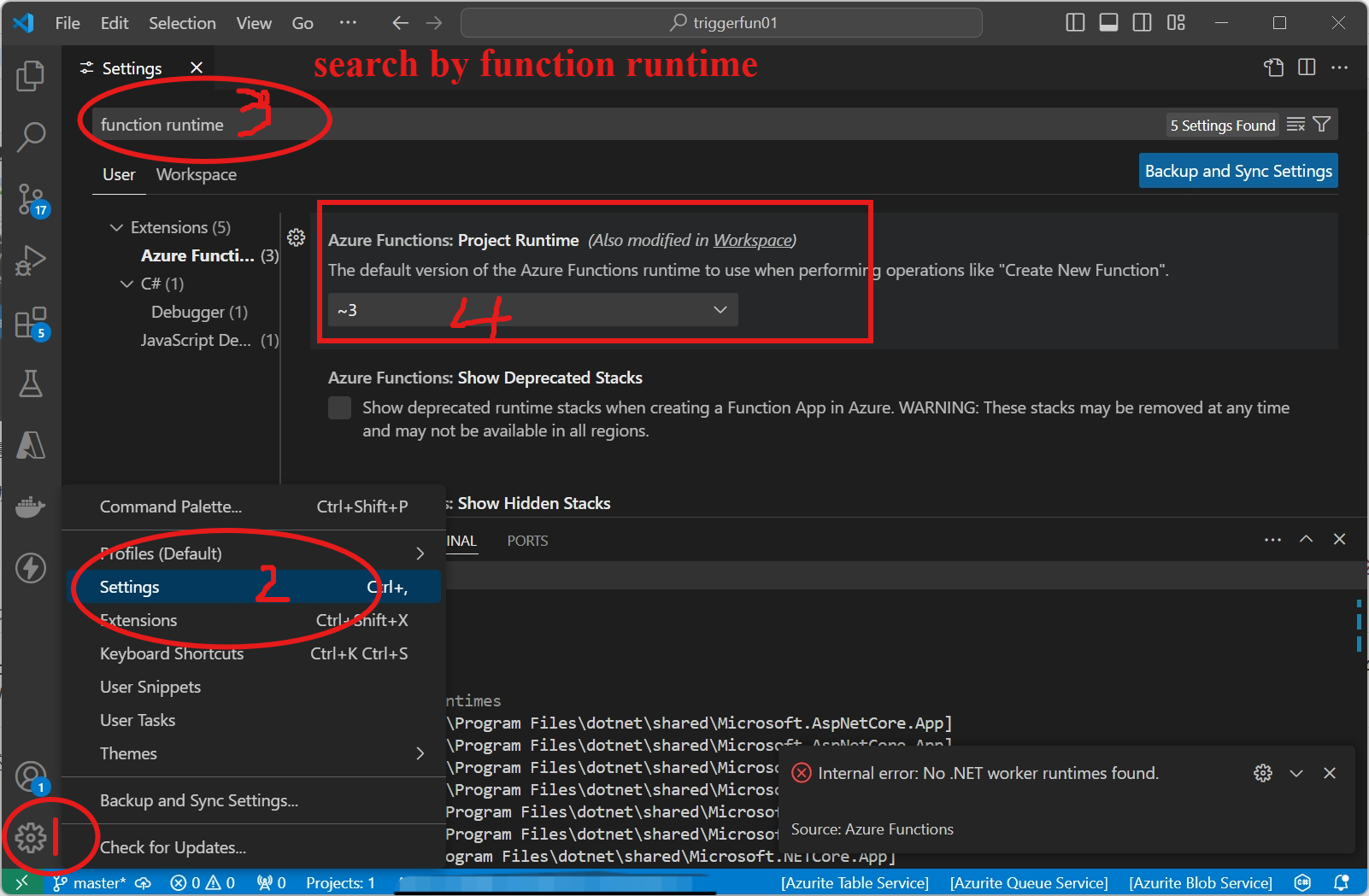Open the Docker view in activity bar

pyautogui.click(x=31, y=507)
